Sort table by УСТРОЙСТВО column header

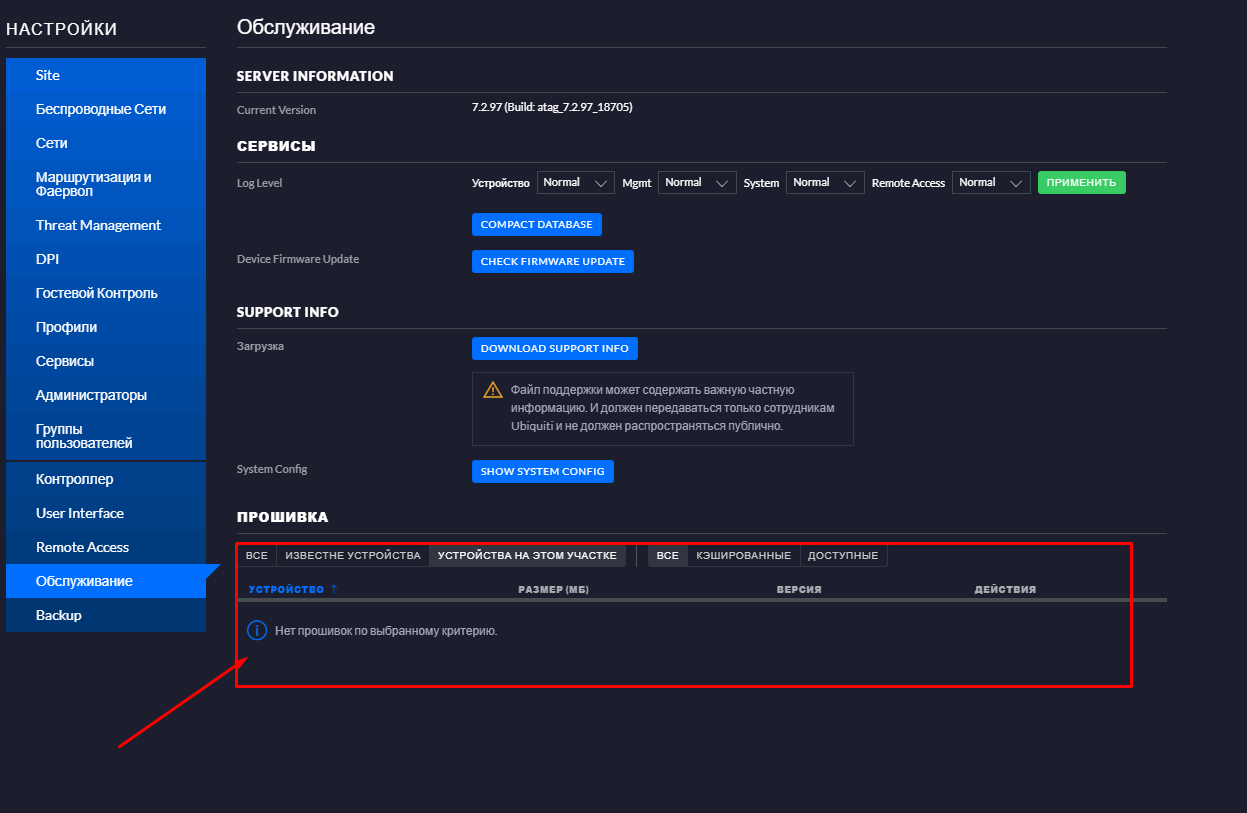coord(286,589)
